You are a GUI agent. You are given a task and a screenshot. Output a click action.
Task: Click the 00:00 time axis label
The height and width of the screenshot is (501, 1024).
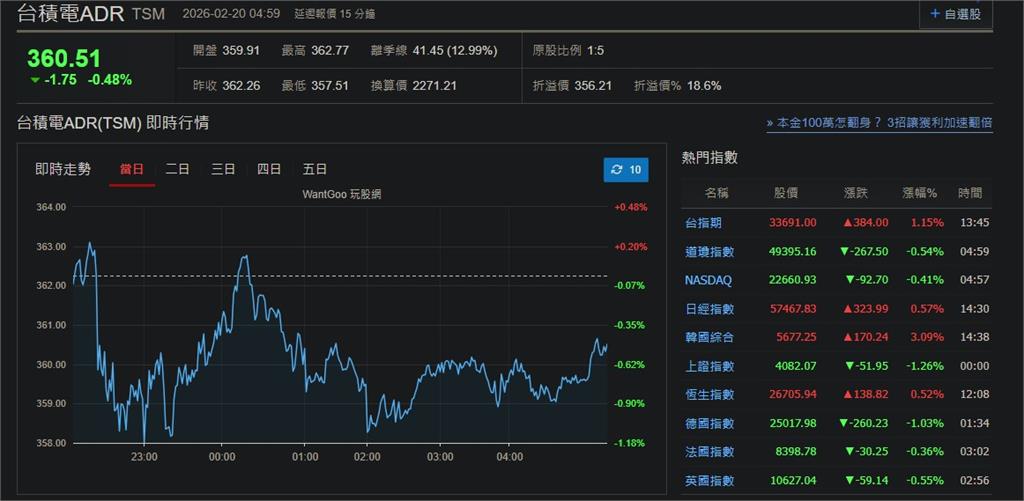click(221, 457)
